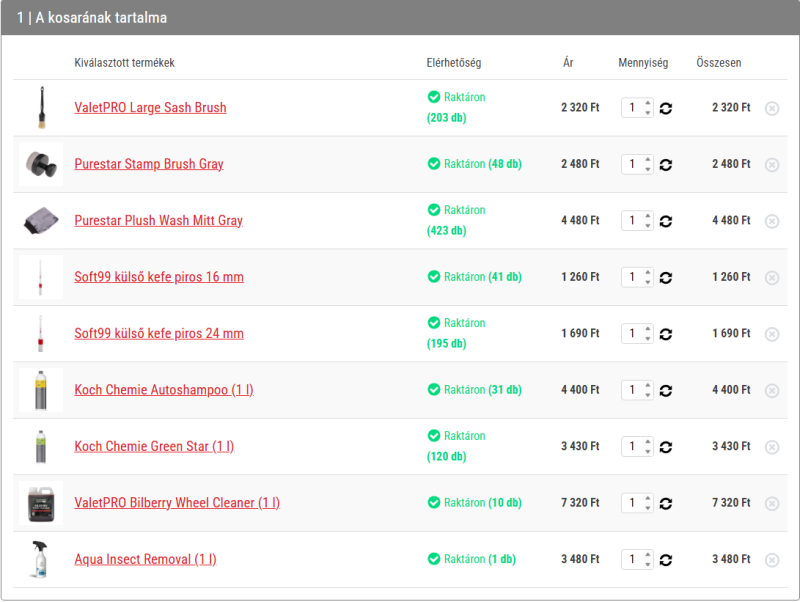The width and height of the screenshot is (800, 602).
Task: Open Soft99 külső kefe piros 24 mm link
Action: tap(159, 334)
